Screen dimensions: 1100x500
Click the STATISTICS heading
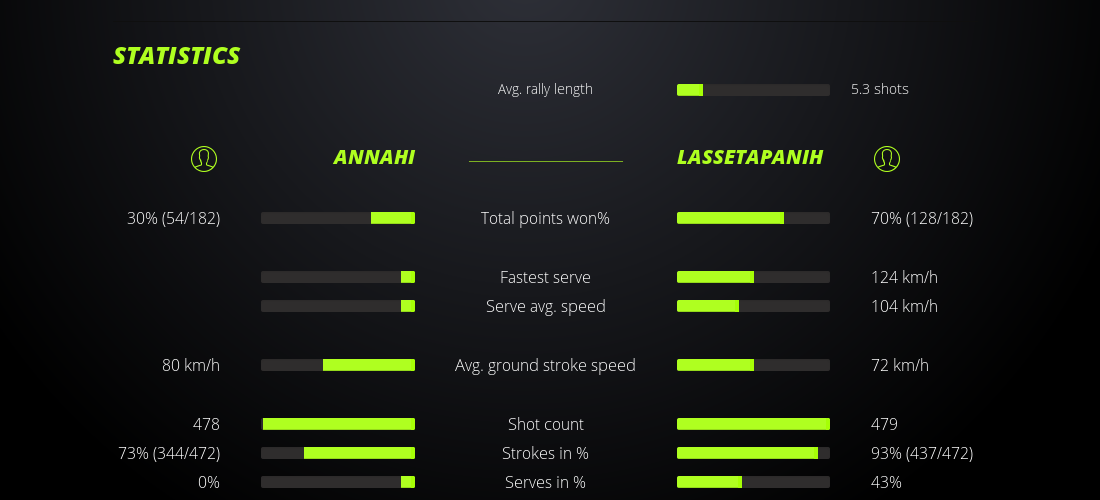[x=177, y=56]
